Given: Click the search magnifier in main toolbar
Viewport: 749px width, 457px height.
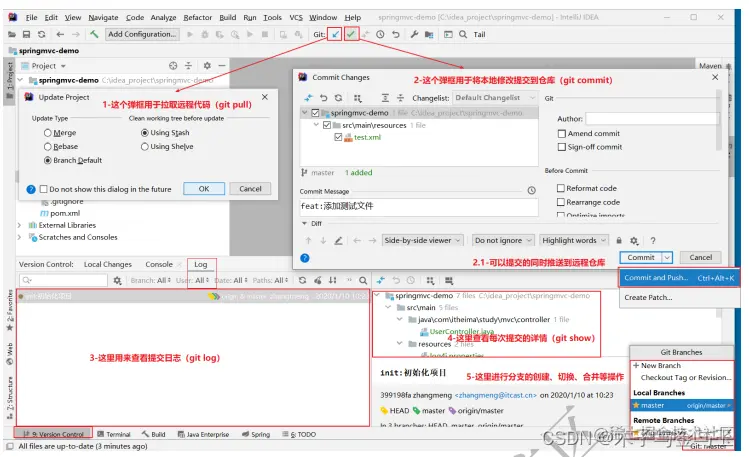Looking at the screenshot, I should pyautogui.click(x=463, y=34).
